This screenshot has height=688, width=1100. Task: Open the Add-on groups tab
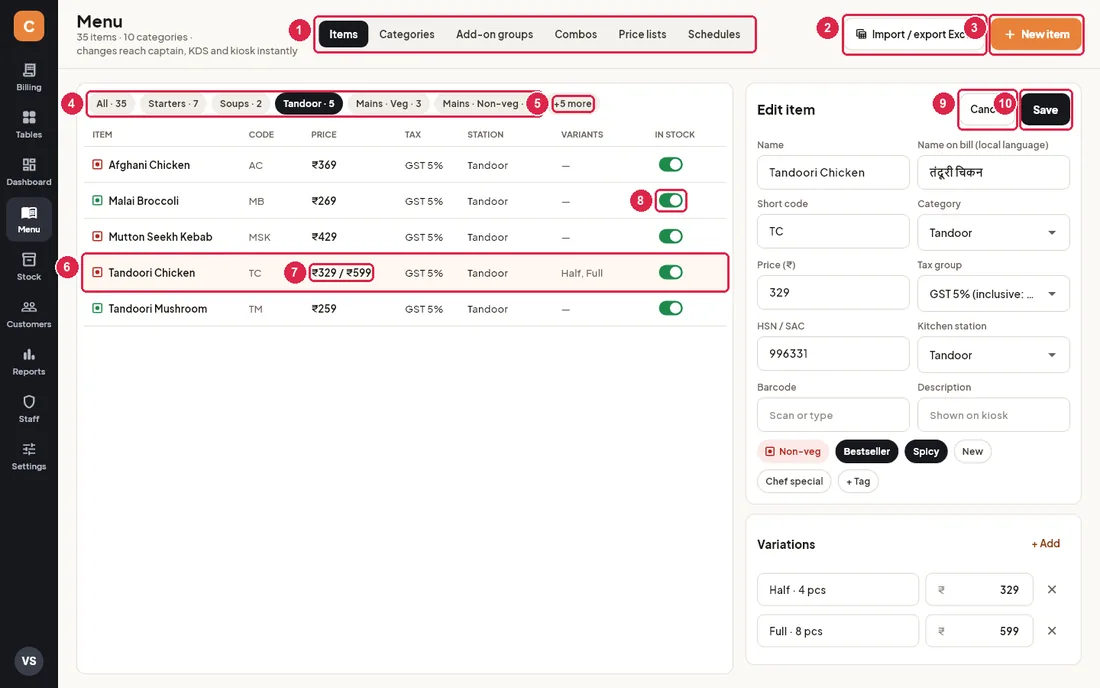pos(495,34)
